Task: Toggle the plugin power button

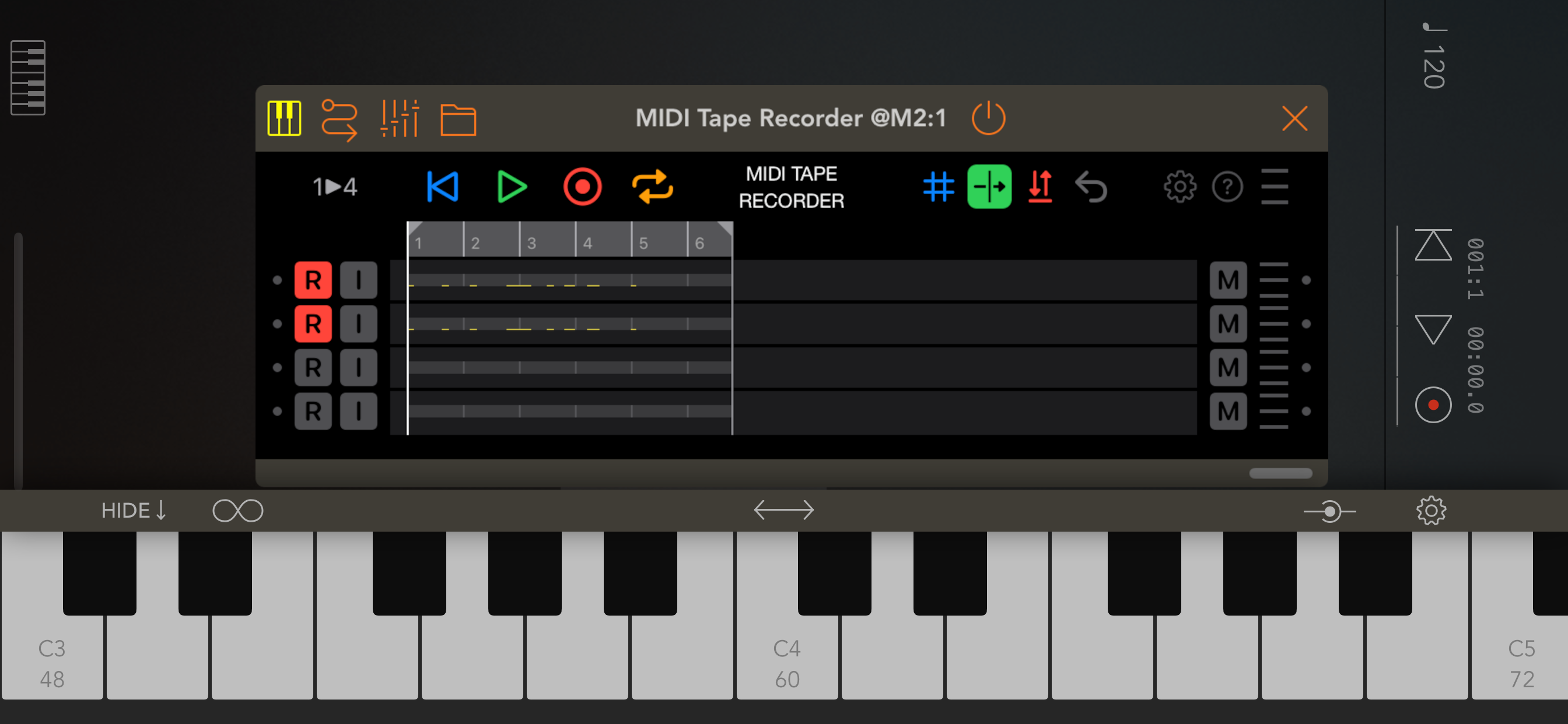Action: coord(988,118)
